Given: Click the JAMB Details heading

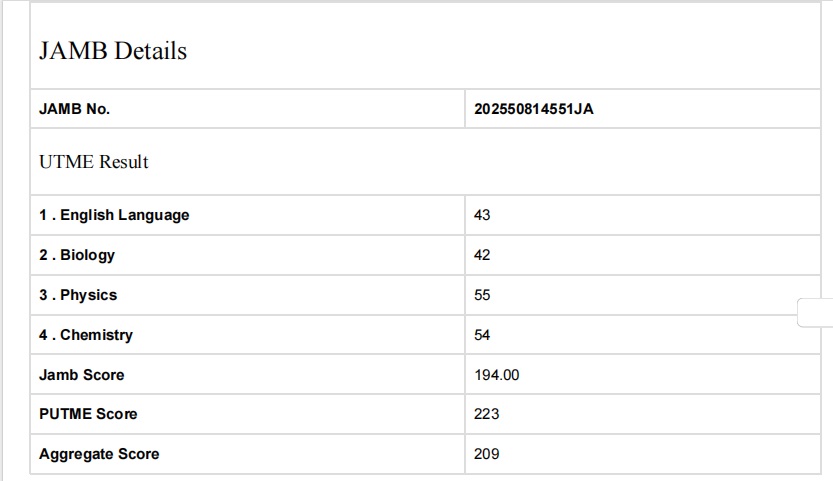Looking at the screenshot, I should (x=113, y=51).
